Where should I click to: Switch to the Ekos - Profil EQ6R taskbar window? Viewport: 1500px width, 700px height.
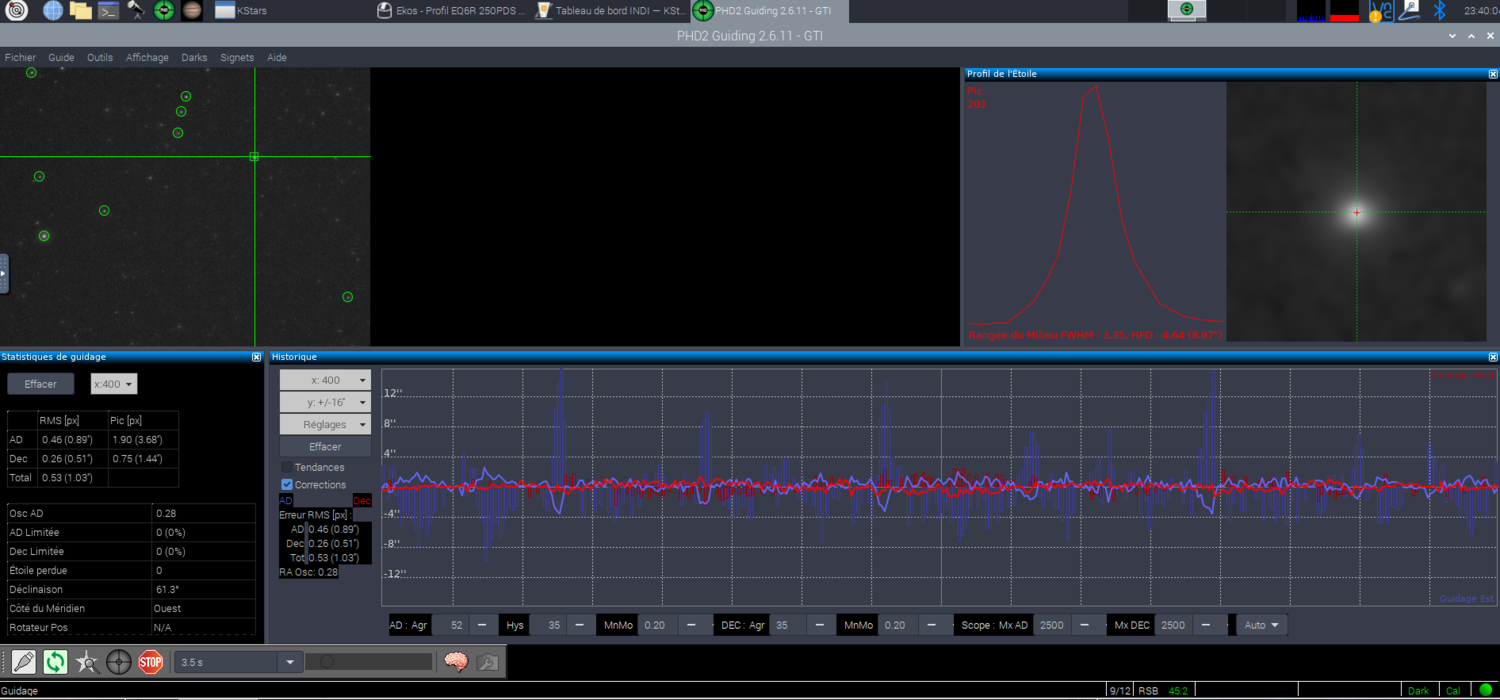[x=450, y=10]
